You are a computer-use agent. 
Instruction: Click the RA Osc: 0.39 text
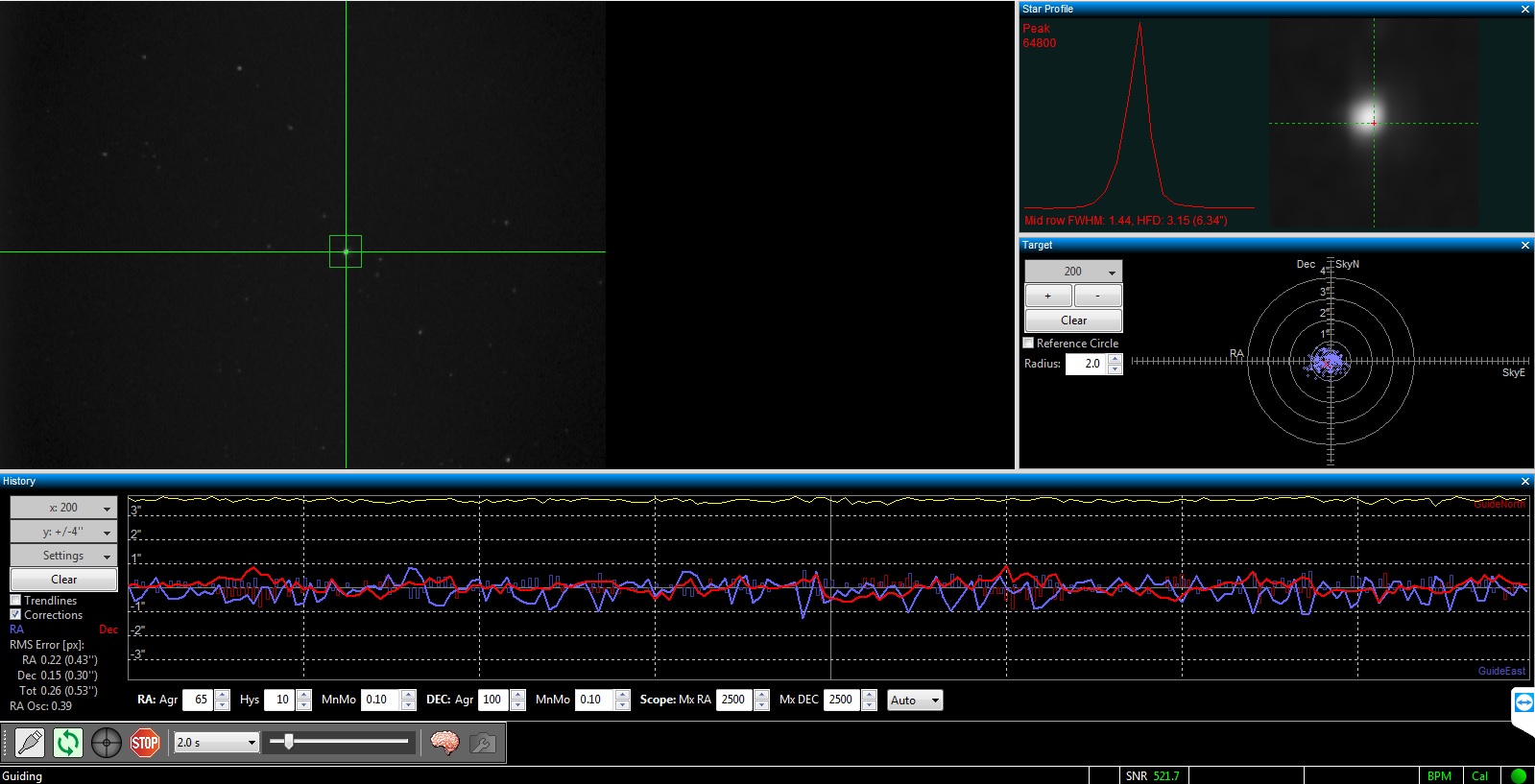pos(40,706)
